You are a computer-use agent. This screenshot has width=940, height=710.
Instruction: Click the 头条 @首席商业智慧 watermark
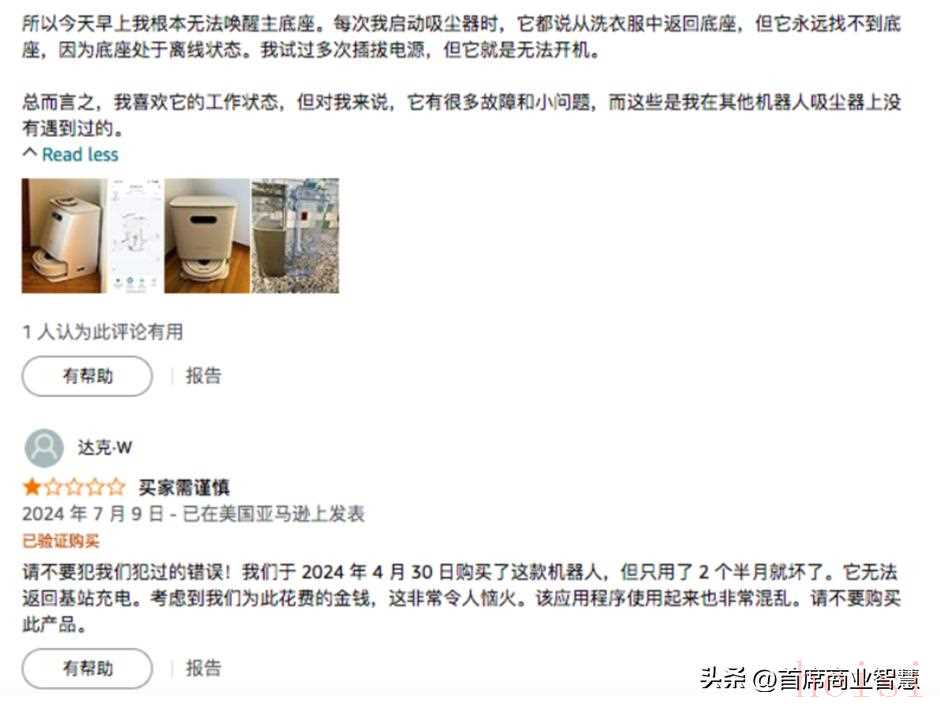[x=809, y=679]
